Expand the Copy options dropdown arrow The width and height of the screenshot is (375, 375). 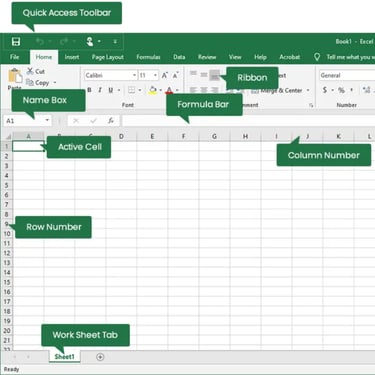[55, 83]
